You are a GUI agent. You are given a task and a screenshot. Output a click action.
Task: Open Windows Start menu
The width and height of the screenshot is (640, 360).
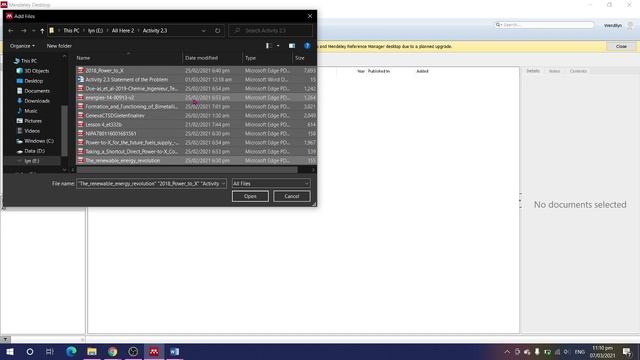pos(10,351)
